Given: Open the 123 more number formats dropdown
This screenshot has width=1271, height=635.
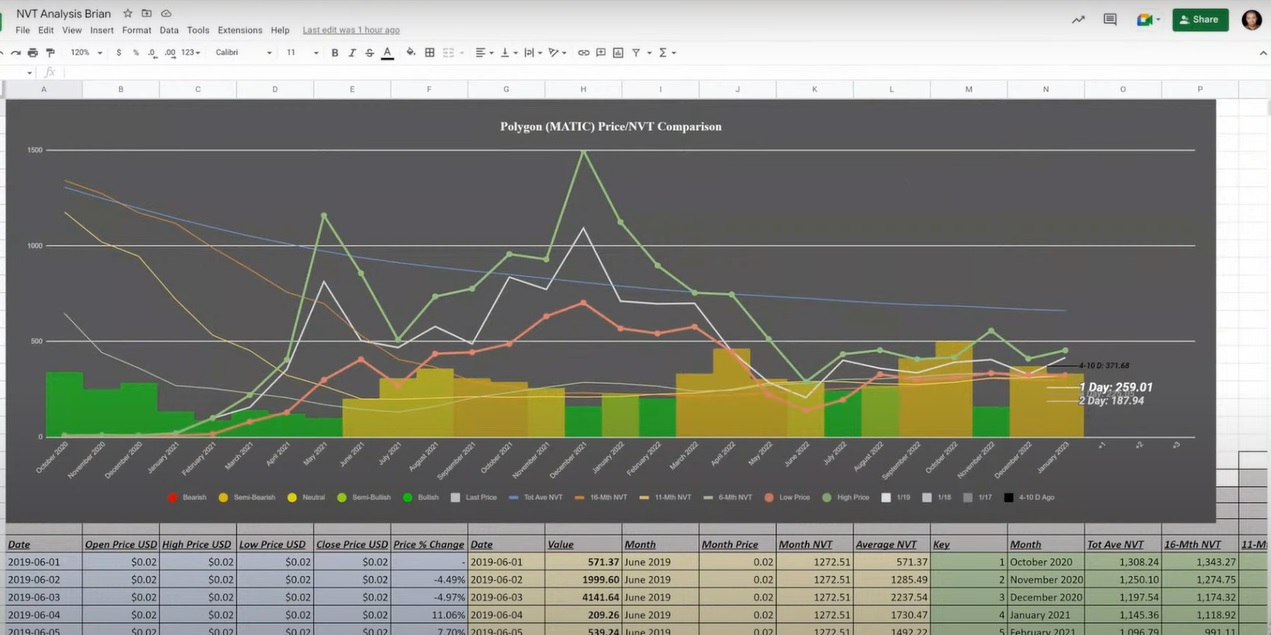Looking at the screenshot, I should pyautogui.click(x=190, y=52).
